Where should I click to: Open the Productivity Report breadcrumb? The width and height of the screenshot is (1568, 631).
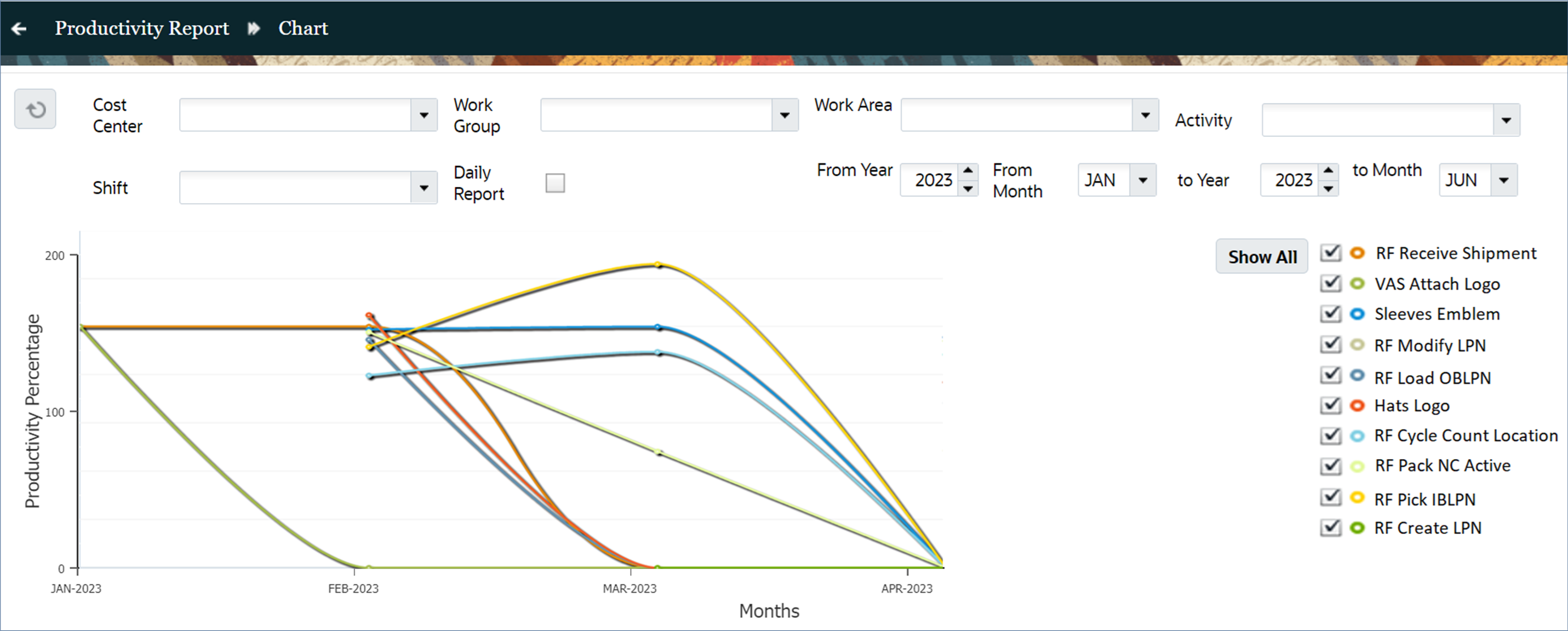coord(142,28)
